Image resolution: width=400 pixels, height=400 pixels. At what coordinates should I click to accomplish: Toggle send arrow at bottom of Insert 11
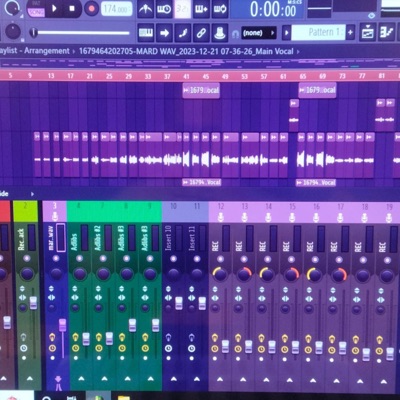[x=197, y=379]
